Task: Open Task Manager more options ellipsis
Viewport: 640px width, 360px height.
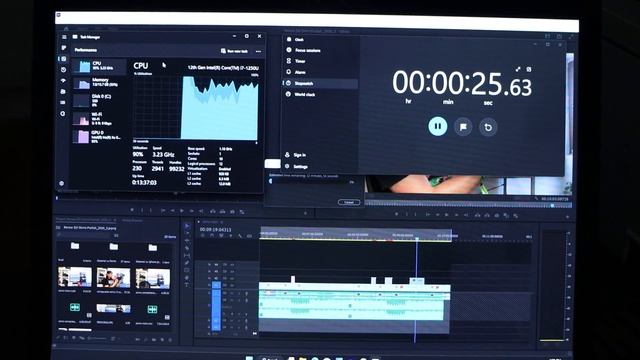Action: [x=258, y=51]
